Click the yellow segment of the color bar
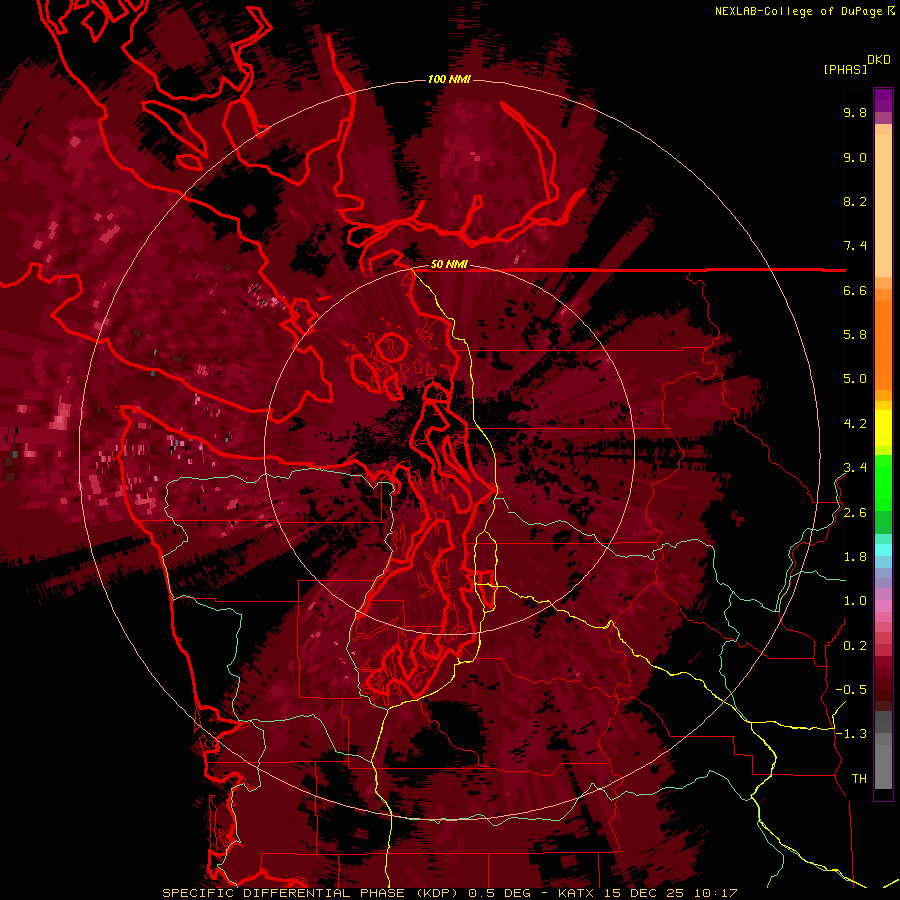The width and height of the screenshot is (900, 900). point(883,428)
